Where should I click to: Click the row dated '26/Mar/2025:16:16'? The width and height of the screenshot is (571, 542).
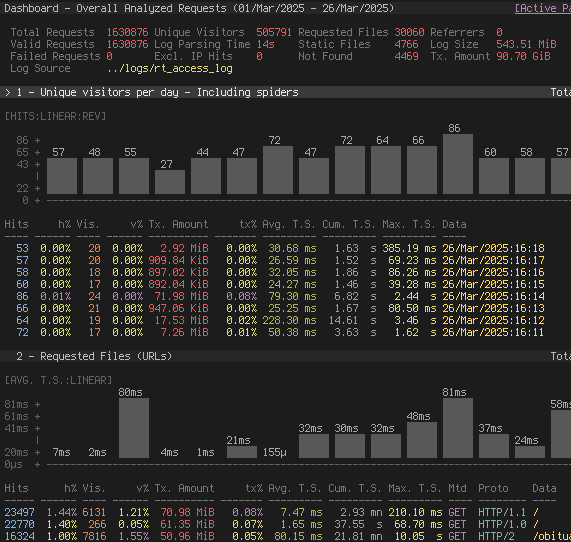(274, 272)
